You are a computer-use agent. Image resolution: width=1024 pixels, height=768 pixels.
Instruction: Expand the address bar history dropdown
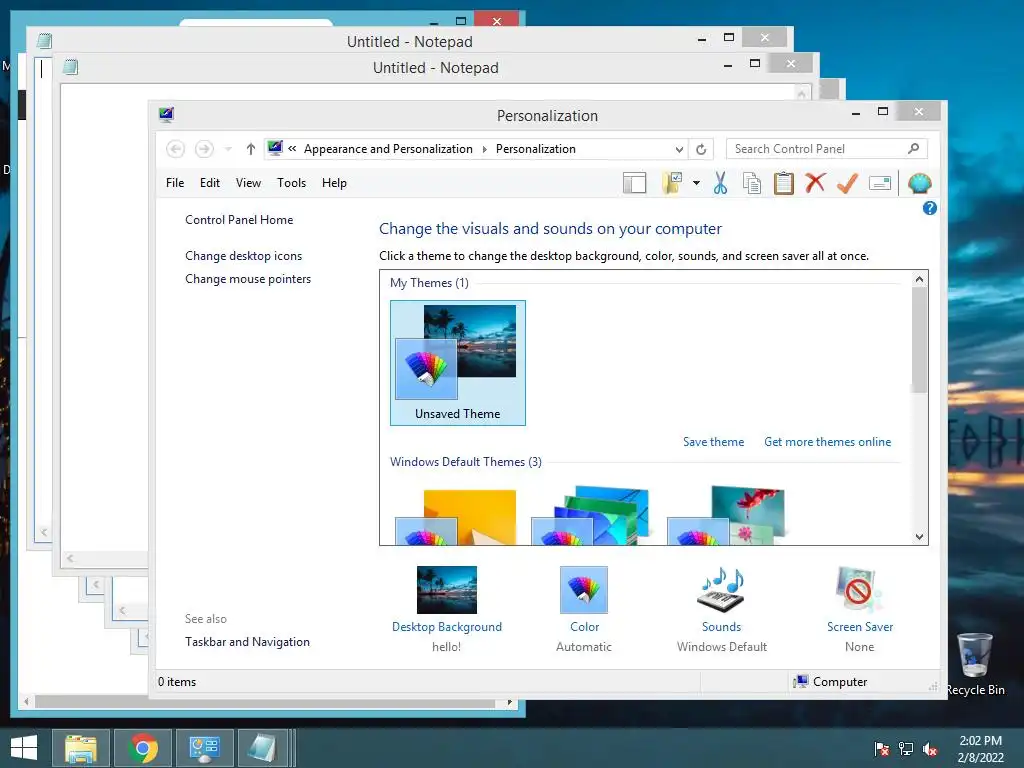click(x=679, y=150)
